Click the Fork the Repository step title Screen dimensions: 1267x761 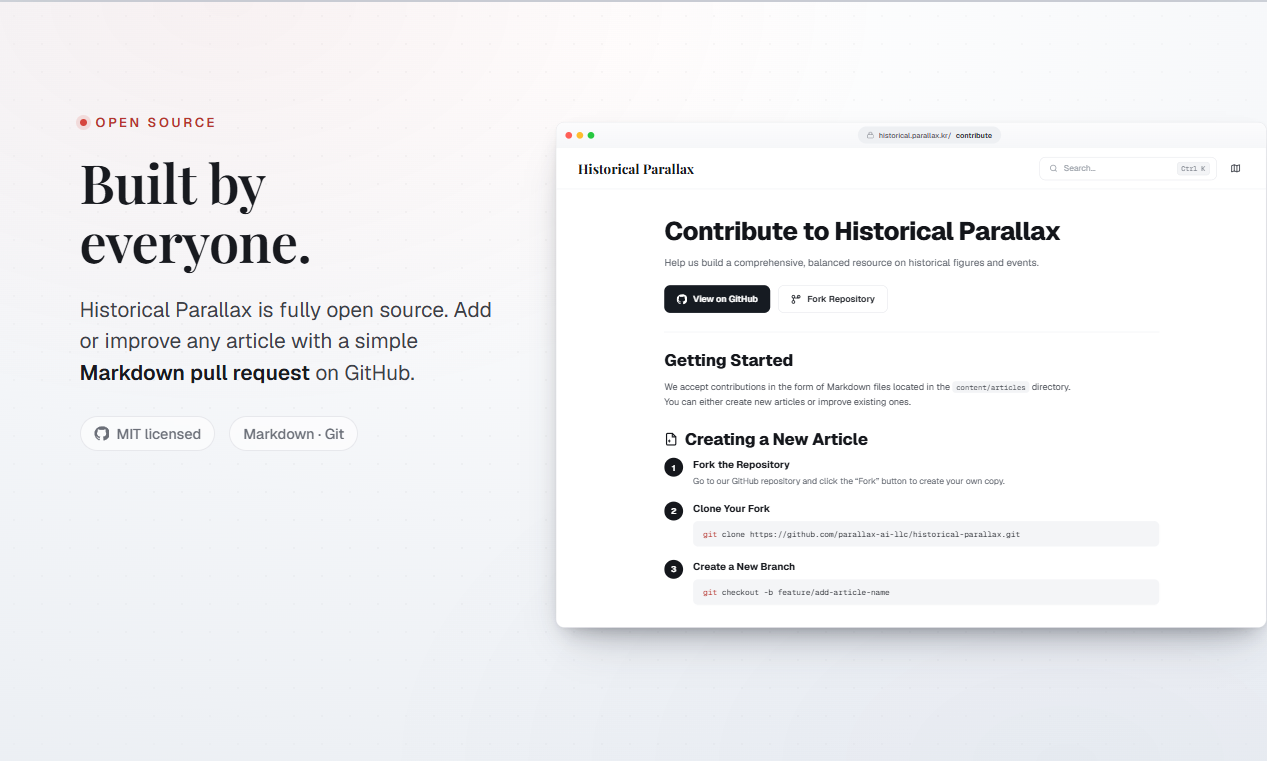[741, 465]
